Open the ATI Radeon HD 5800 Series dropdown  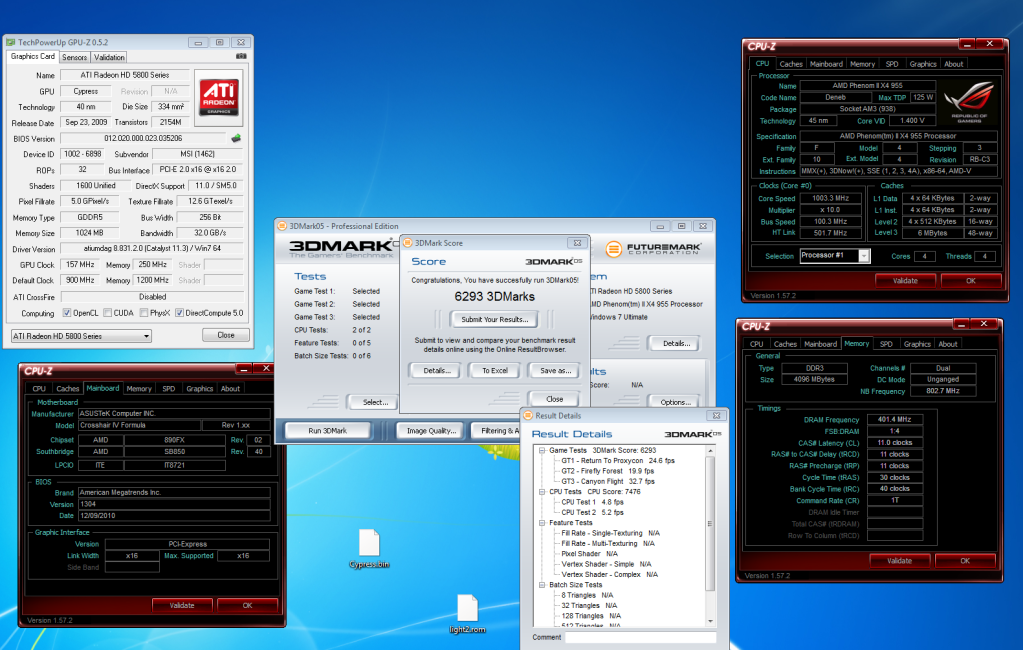[x=80, y=336]
